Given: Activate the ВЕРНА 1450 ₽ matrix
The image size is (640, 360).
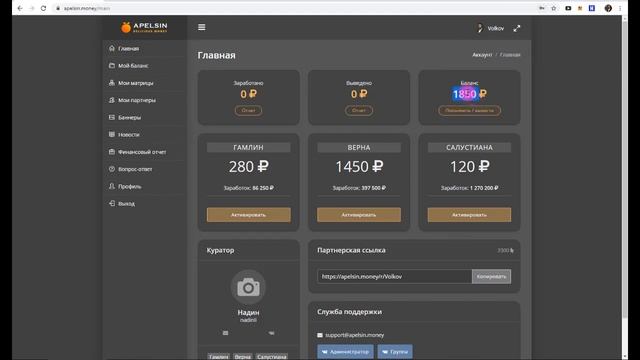Looking at the screenshot, I should [359, 215].
